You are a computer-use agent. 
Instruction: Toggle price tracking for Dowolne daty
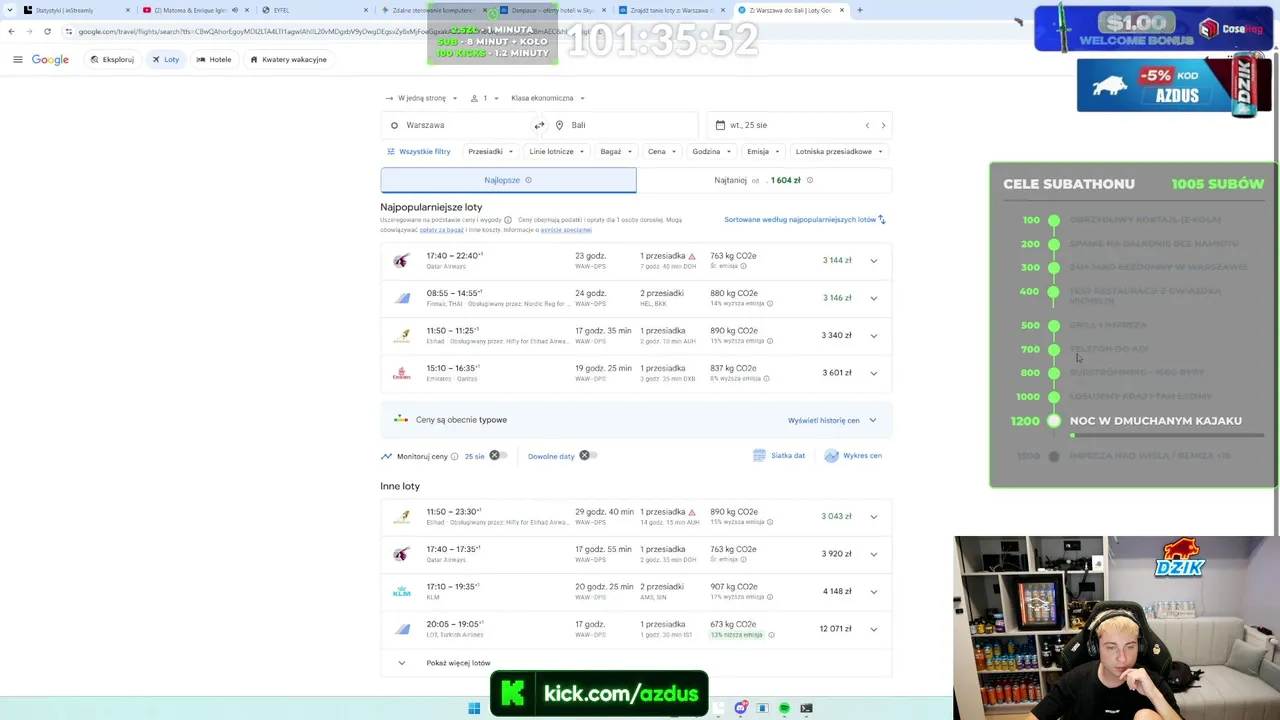(588, 456)
